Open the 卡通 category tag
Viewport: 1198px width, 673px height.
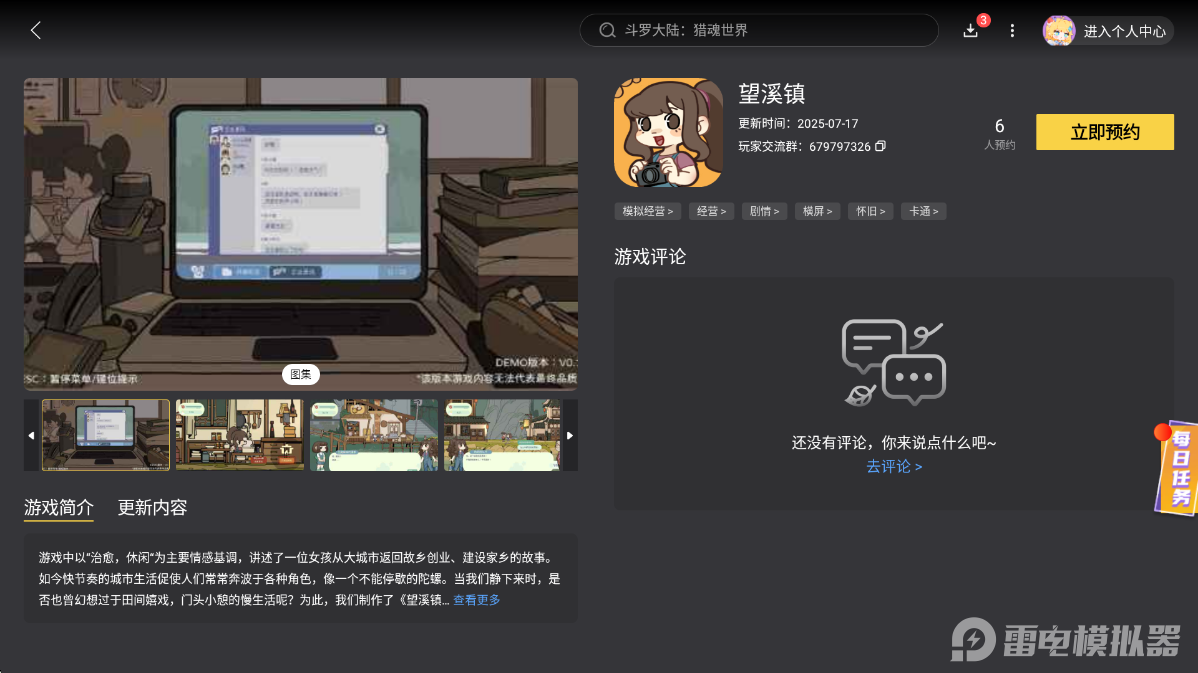923,211
